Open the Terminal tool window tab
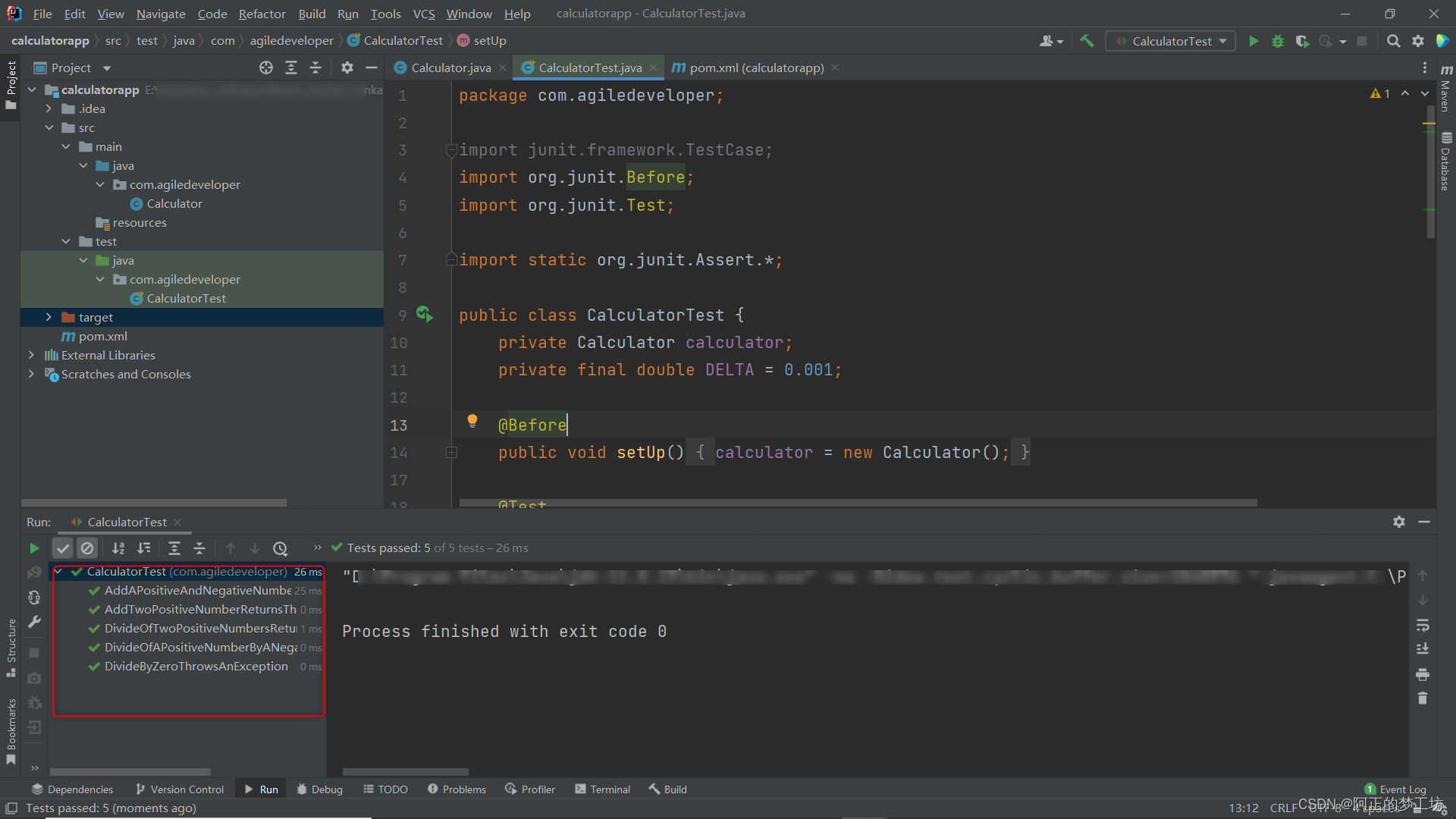Viewport: 1456px width, 819px height. click(603, 789)
